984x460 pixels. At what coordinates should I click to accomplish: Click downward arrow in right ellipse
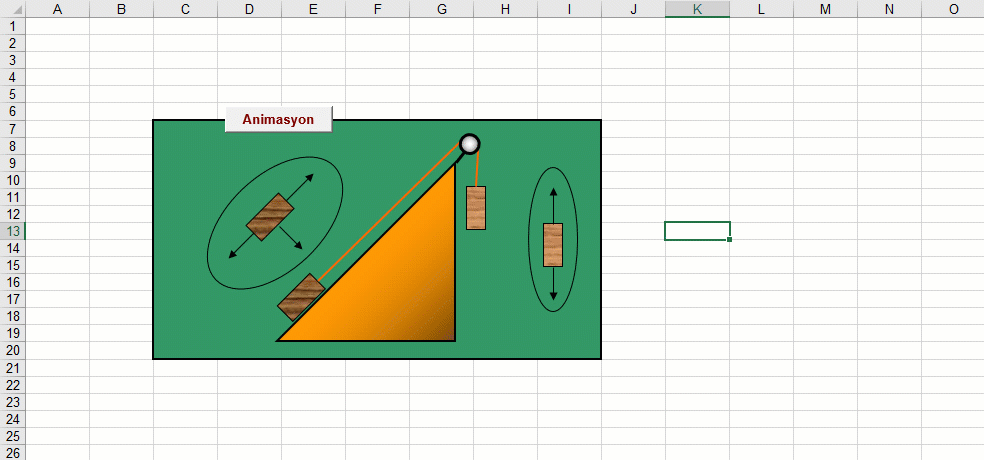(x=553, y=284)
